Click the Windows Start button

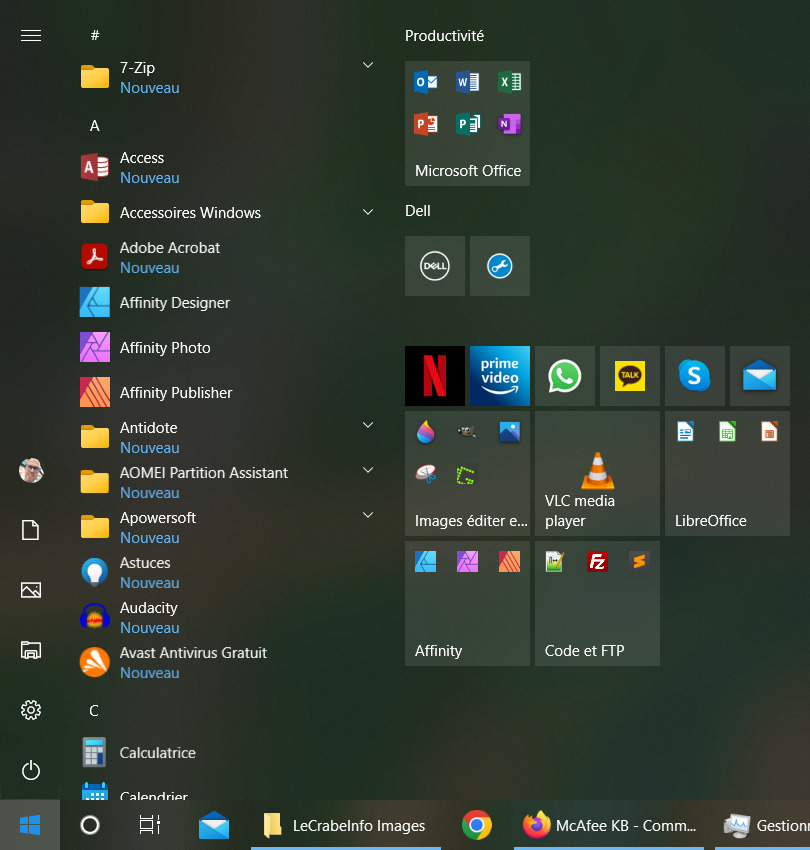pos(30,825)
